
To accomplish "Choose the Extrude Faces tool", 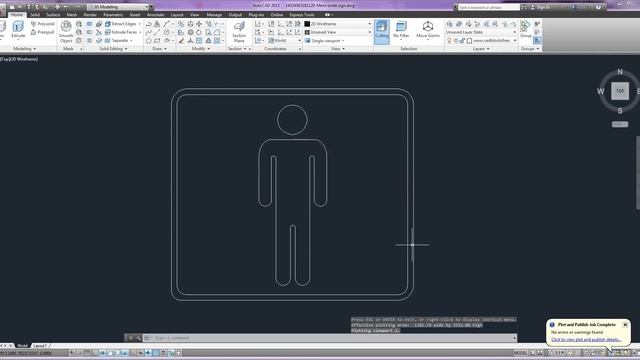I will pyautogui.click(x=121, y=32).
